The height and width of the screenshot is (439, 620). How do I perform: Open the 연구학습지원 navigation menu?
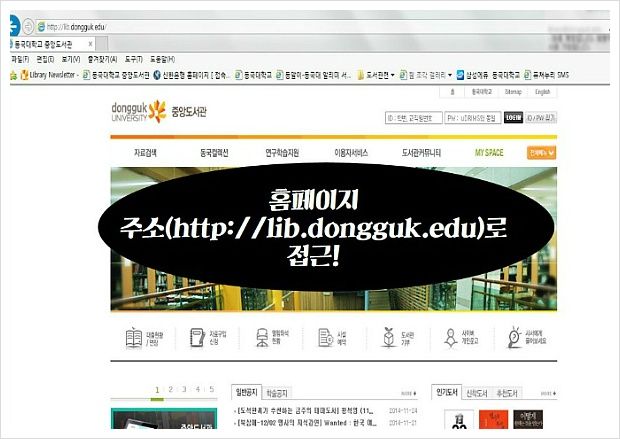tap(282, 153)
